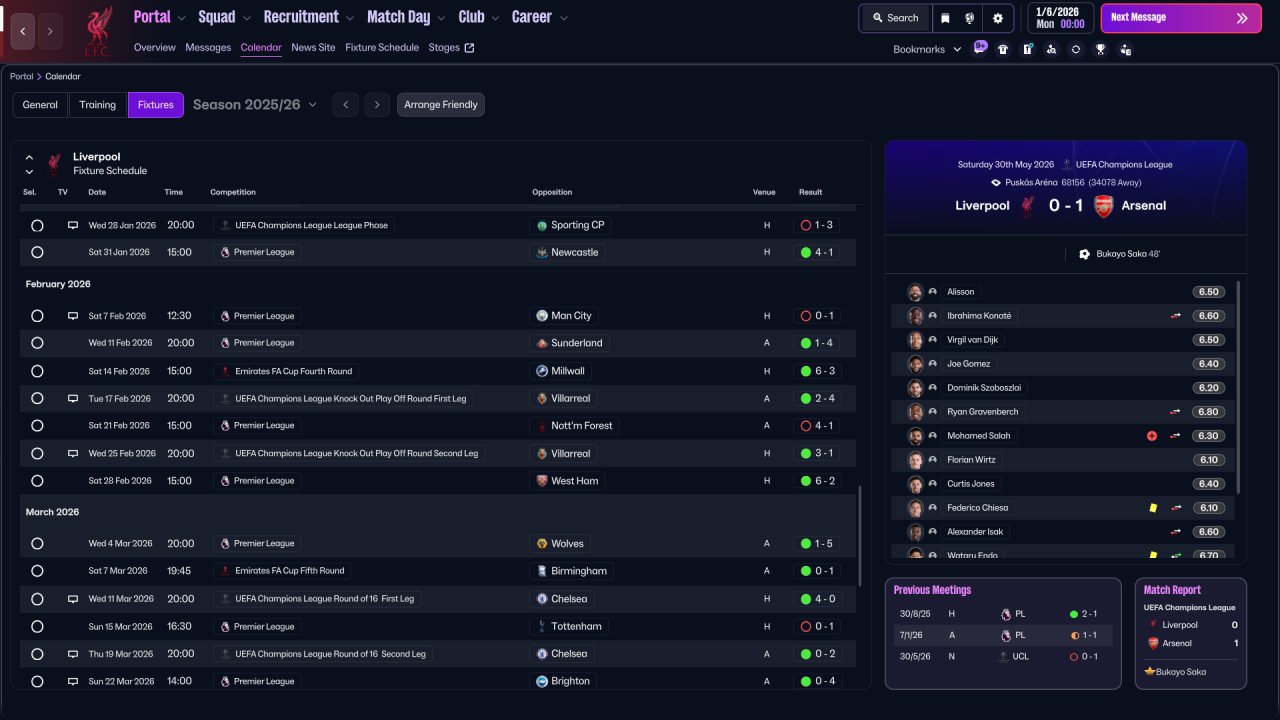This screenshot has height=720, width=1280.
Task: Select the Tottenham fixture radio button
Action: tap(37, 627)
